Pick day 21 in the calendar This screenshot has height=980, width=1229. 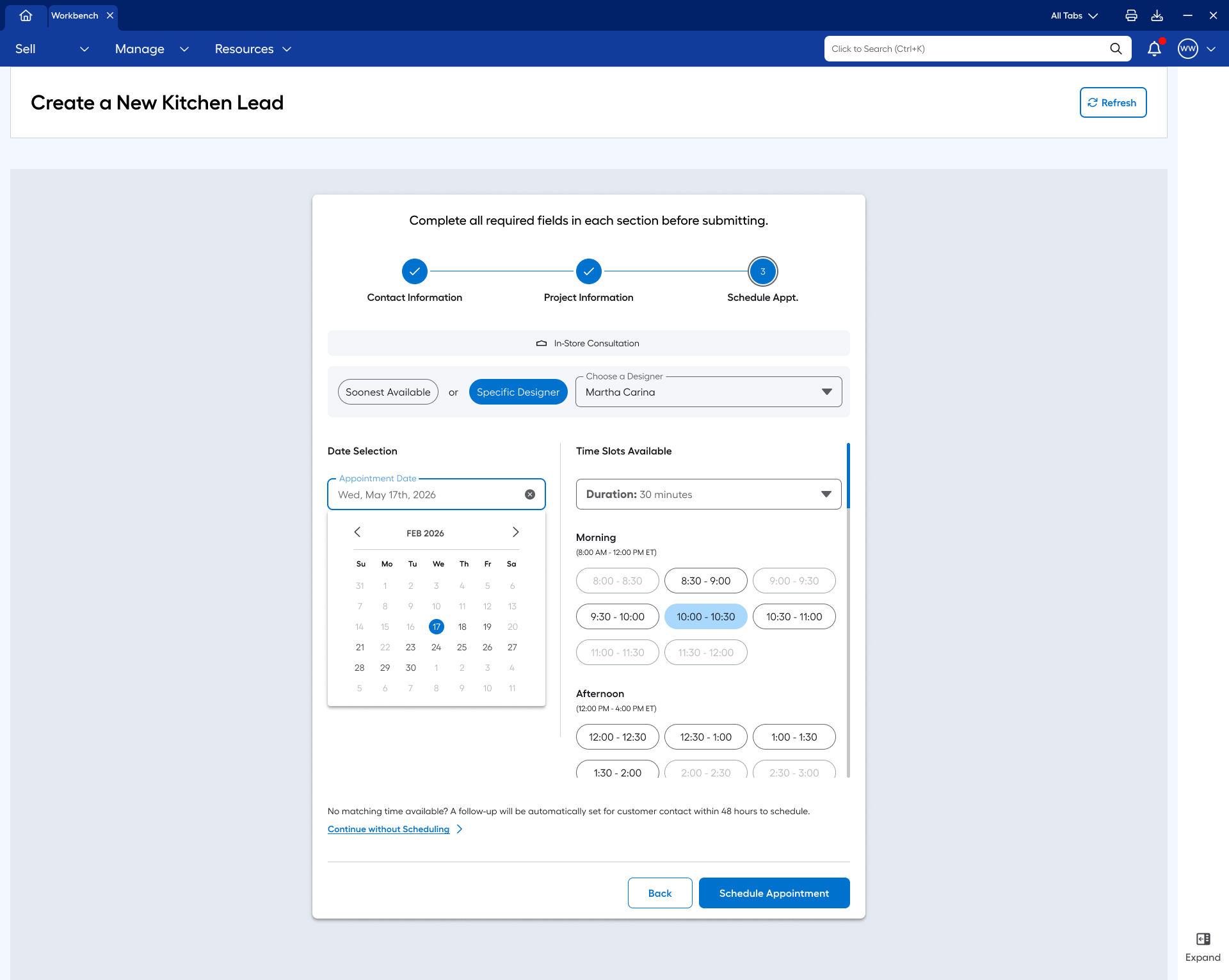[x=360, y=647]
